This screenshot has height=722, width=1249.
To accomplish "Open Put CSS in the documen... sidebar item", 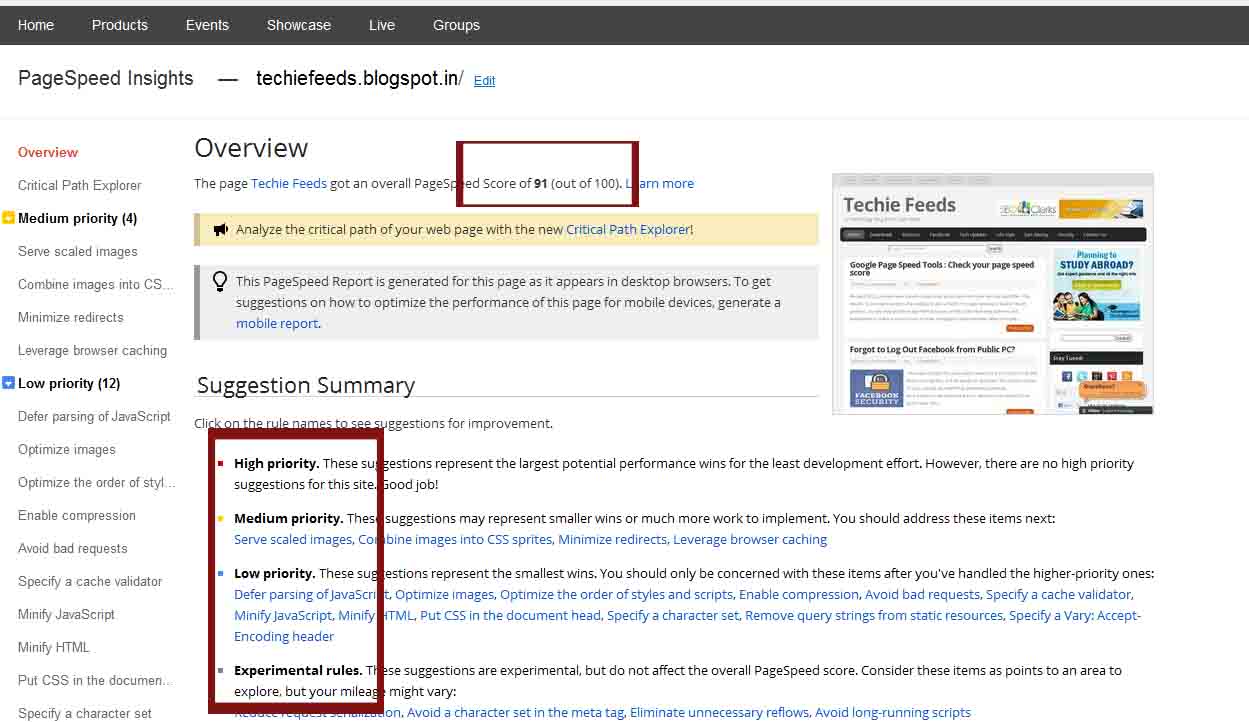I will click(x=95, y=680).
